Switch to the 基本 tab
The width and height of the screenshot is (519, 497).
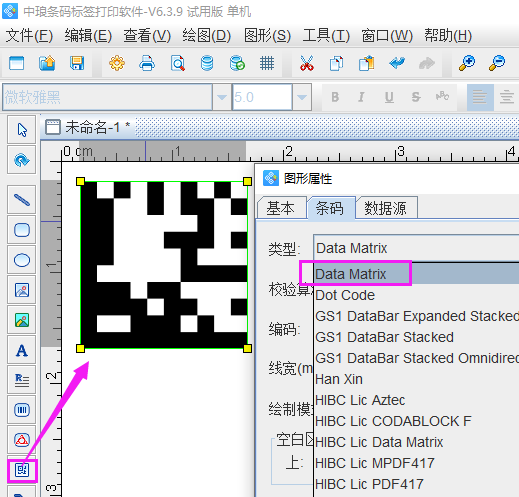[281, 208]
